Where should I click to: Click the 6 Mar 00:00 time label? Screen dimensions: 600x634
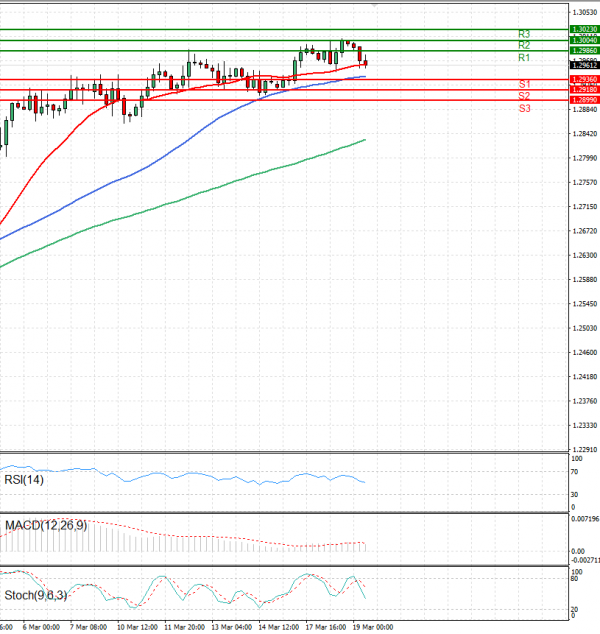pyautogui.click(x=41, y=627)
